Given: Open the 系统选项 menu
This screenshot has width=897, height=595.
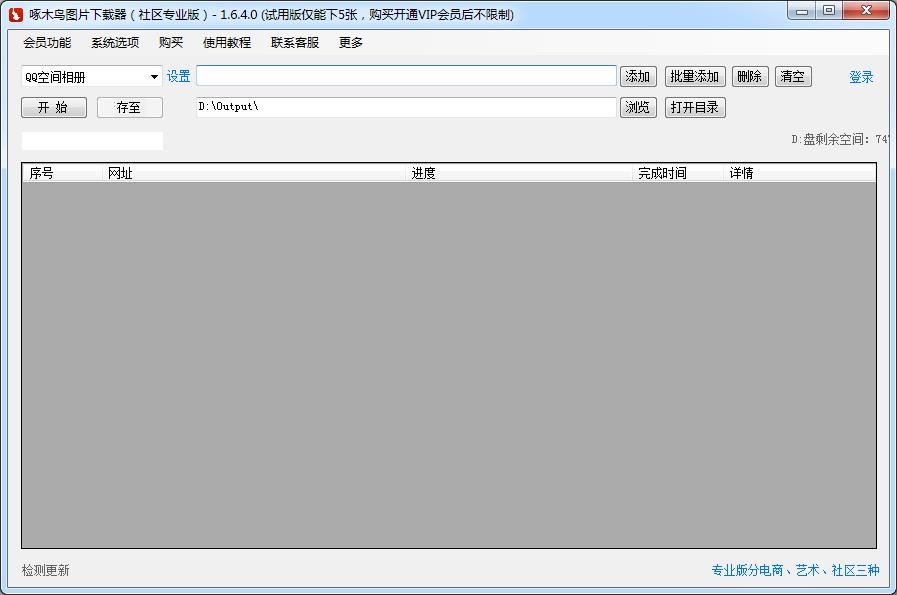Looking at the screenshot, I should pyautogui.click(x=115, y=43).
